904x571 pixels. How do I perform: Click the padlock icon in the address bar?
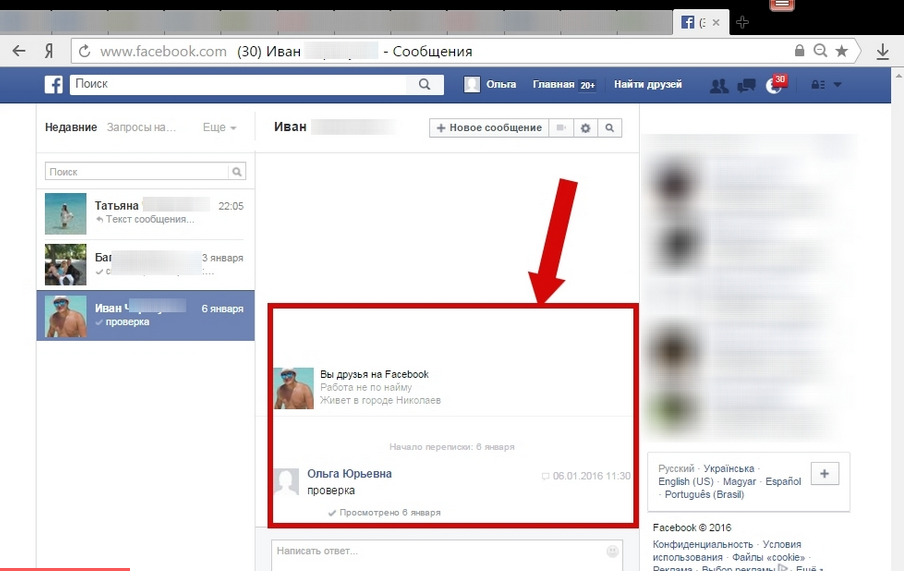tap(799, 51)
